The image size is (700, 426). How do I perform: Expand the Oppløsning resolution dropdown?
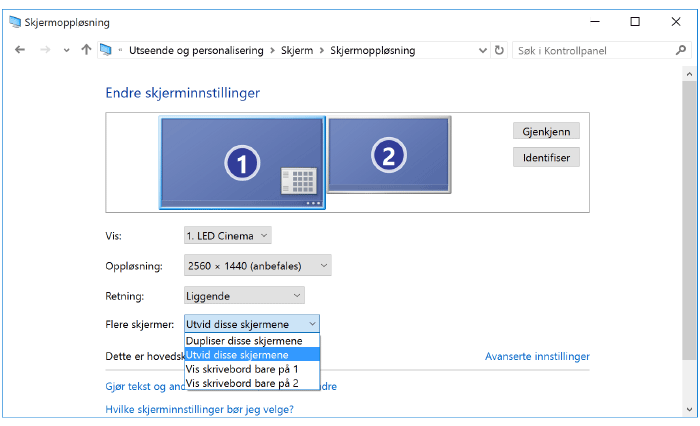point(258,266)
